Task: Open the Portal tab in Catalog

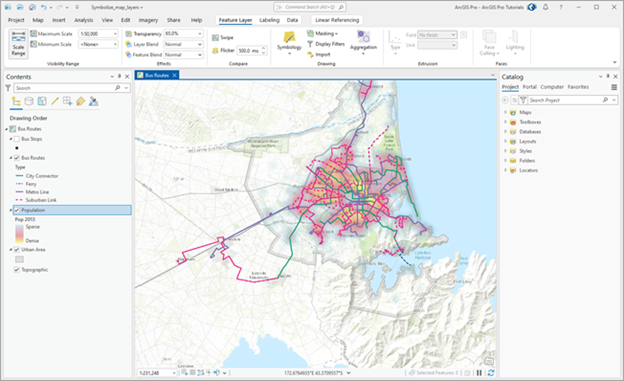Action: [x=529, y=87]
